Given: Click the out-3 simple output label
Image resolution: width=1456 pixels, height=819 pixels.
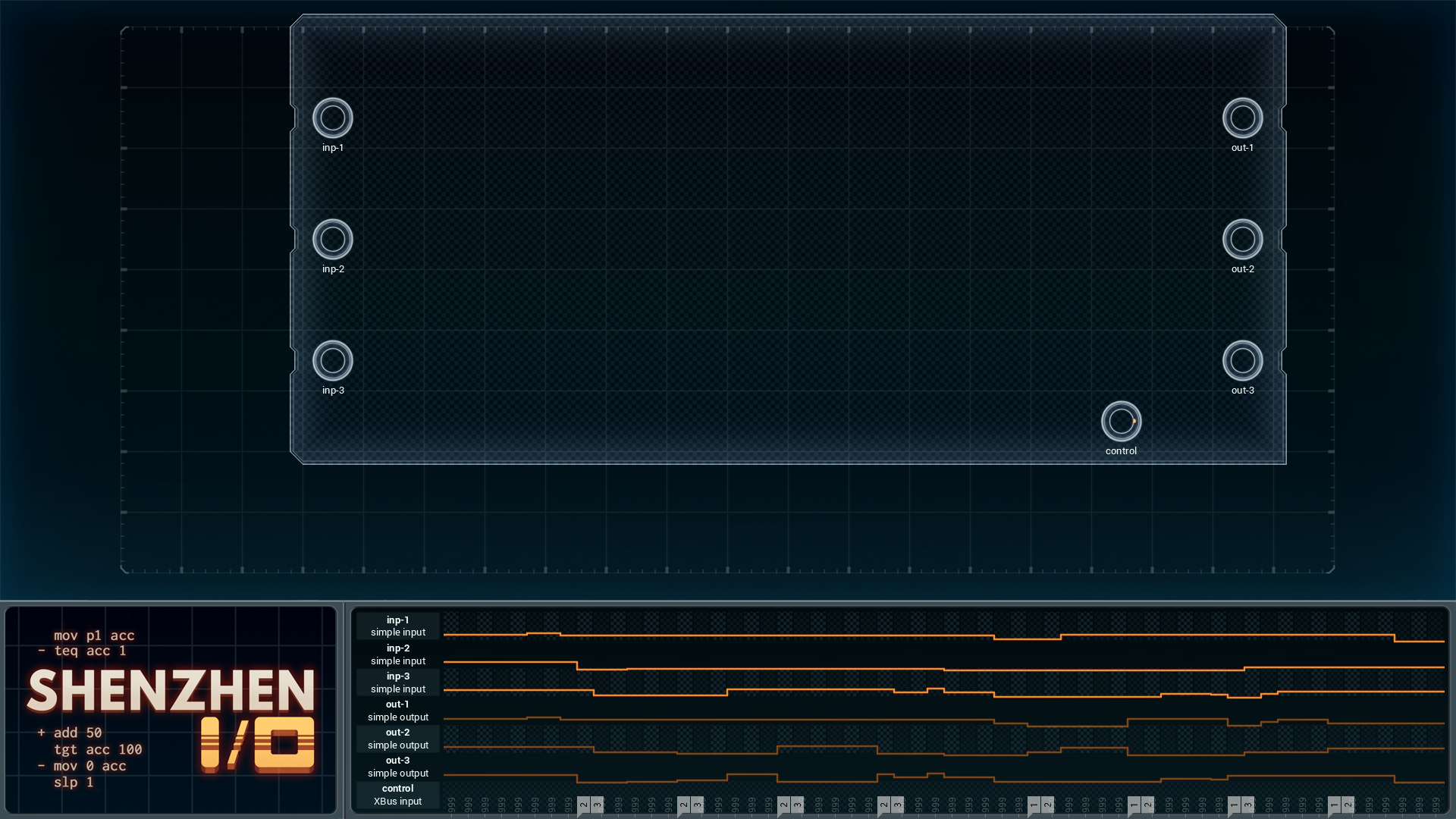Looking at the screenshot, I should point(398,767).
